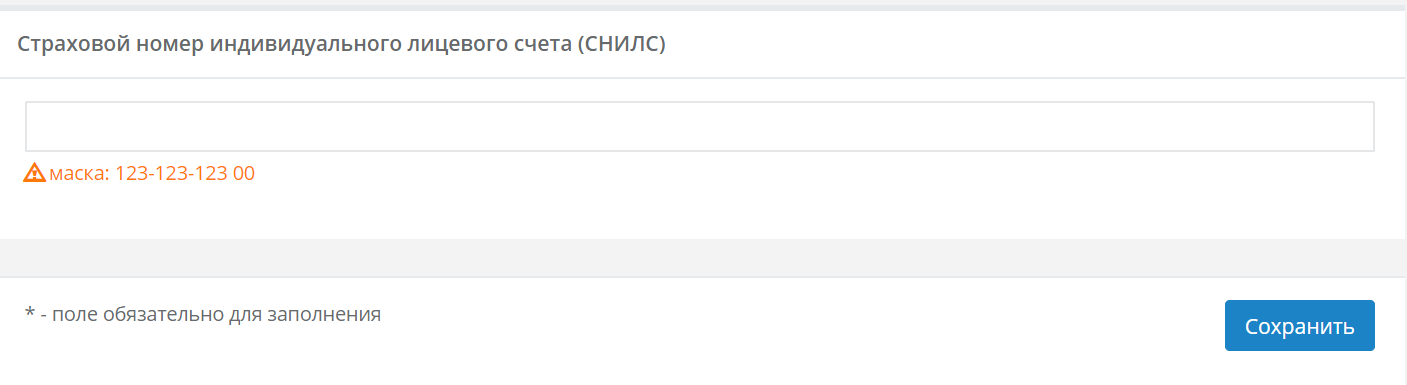1407x385 pixels.
Task: Click the blank footer area left of Сохранить
Action: coord(800,326)
